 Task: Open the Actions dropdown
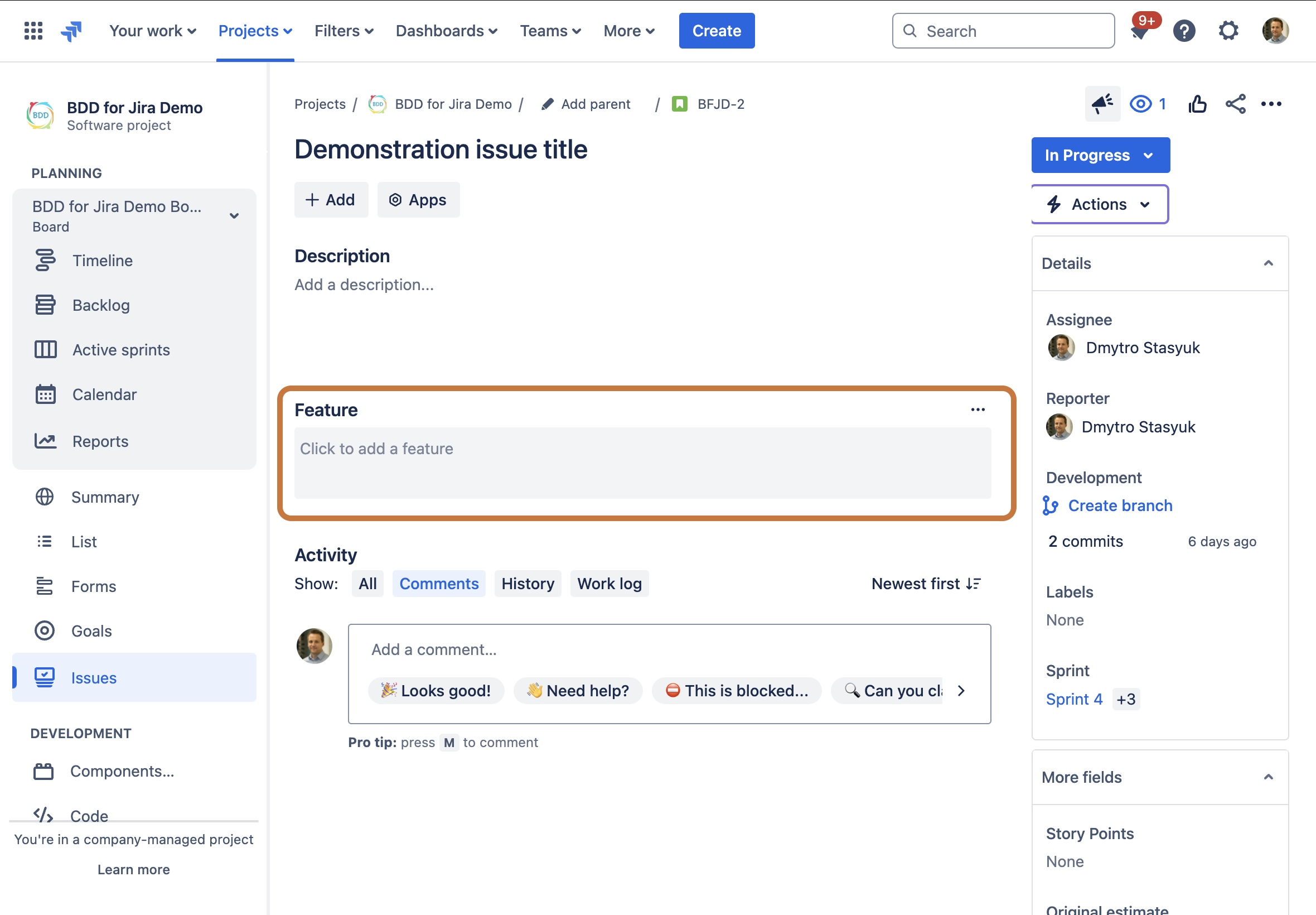pyautogui.click(x=1099, y=204)
